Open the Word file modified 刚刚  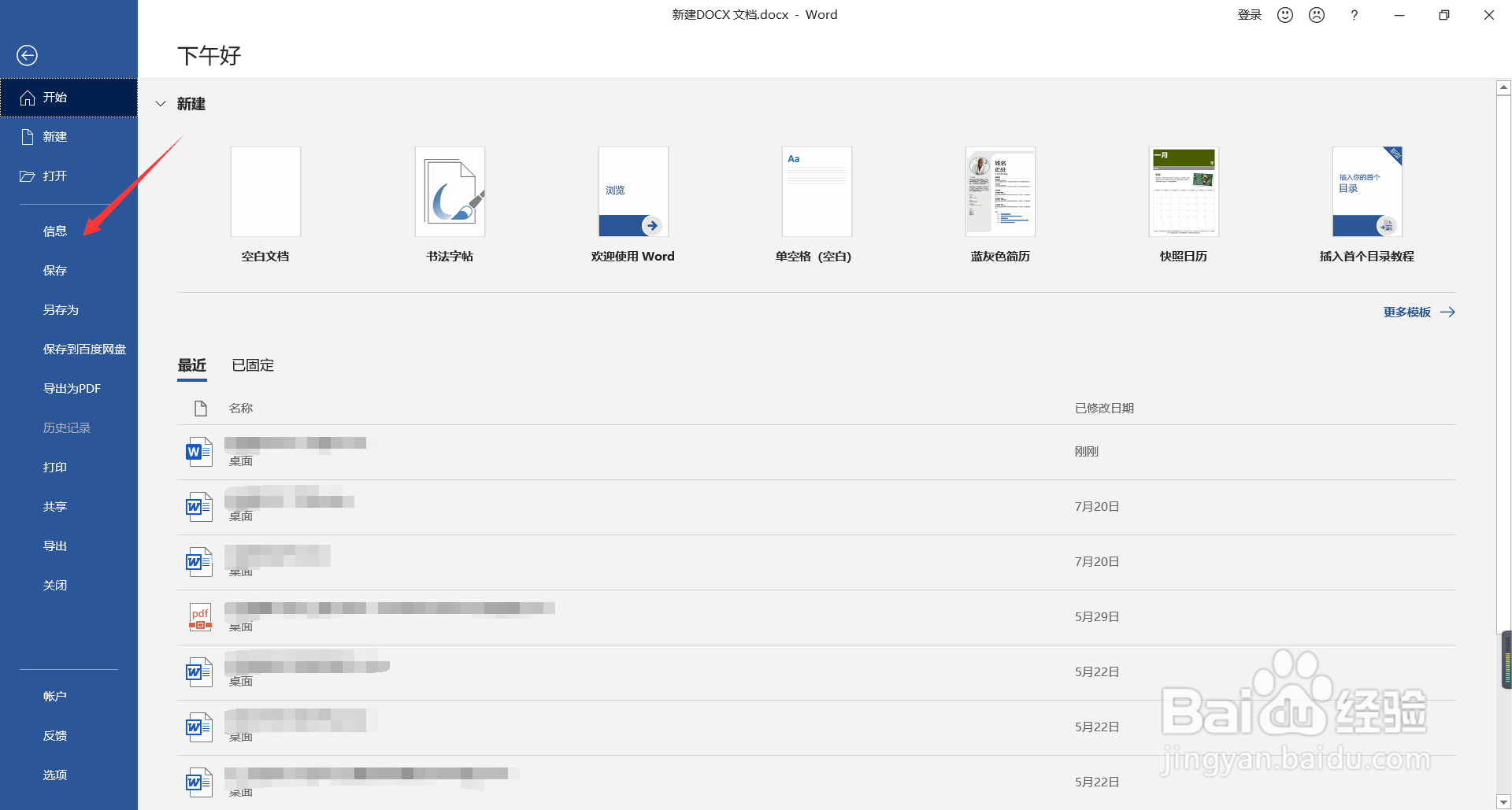816,453
